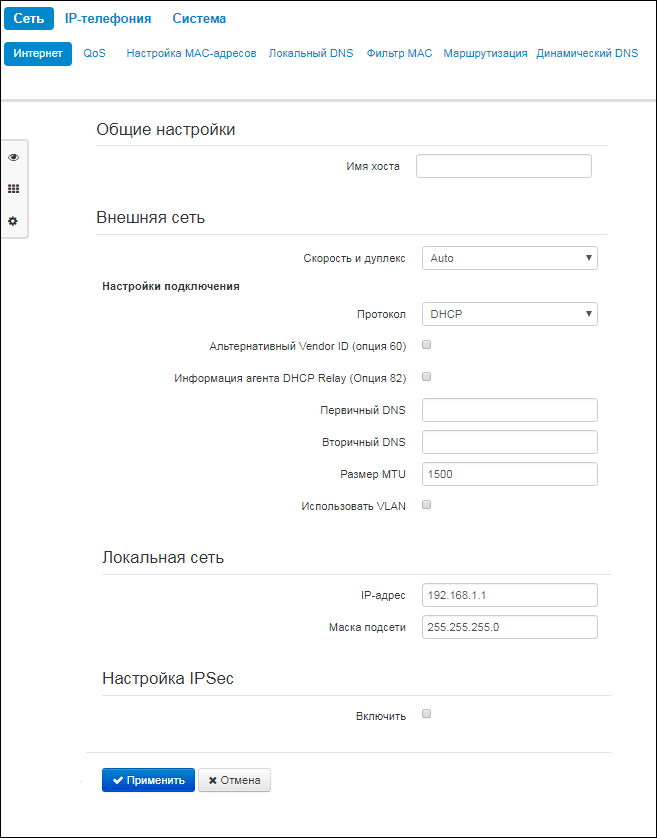
Task: Open the Локальный DNS subtab
Action: 311,54
